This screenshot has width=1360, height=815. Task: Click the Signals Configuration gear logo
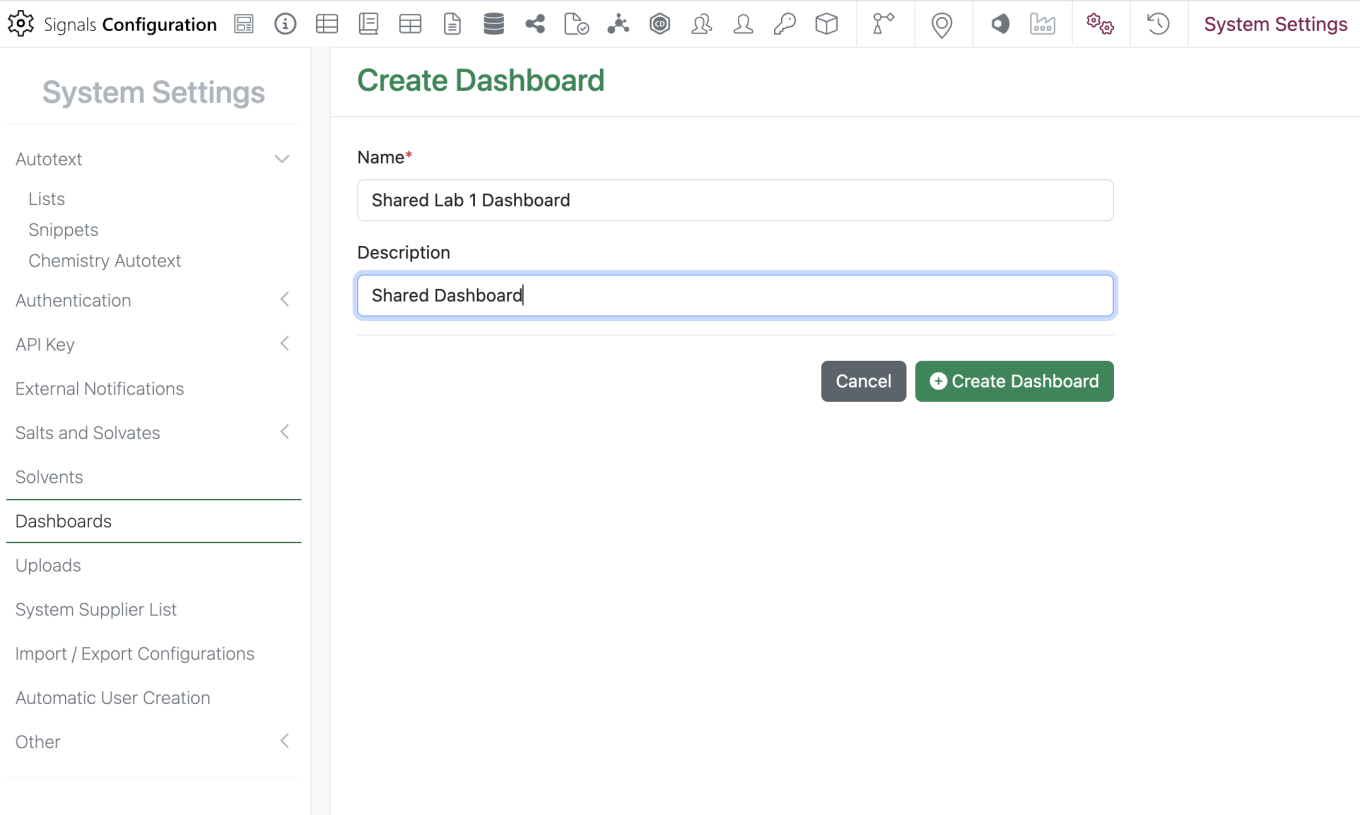(20, 24)
